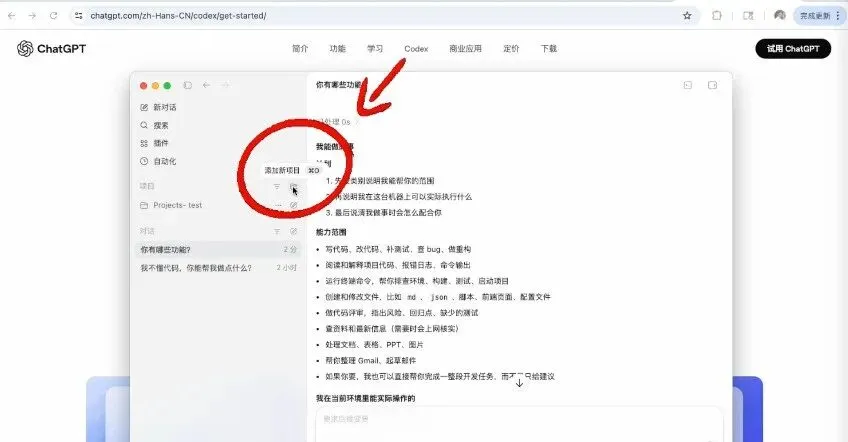Open the 简介 nav item
This screenshot has width=848, height=442.
[x=300, y=49]
